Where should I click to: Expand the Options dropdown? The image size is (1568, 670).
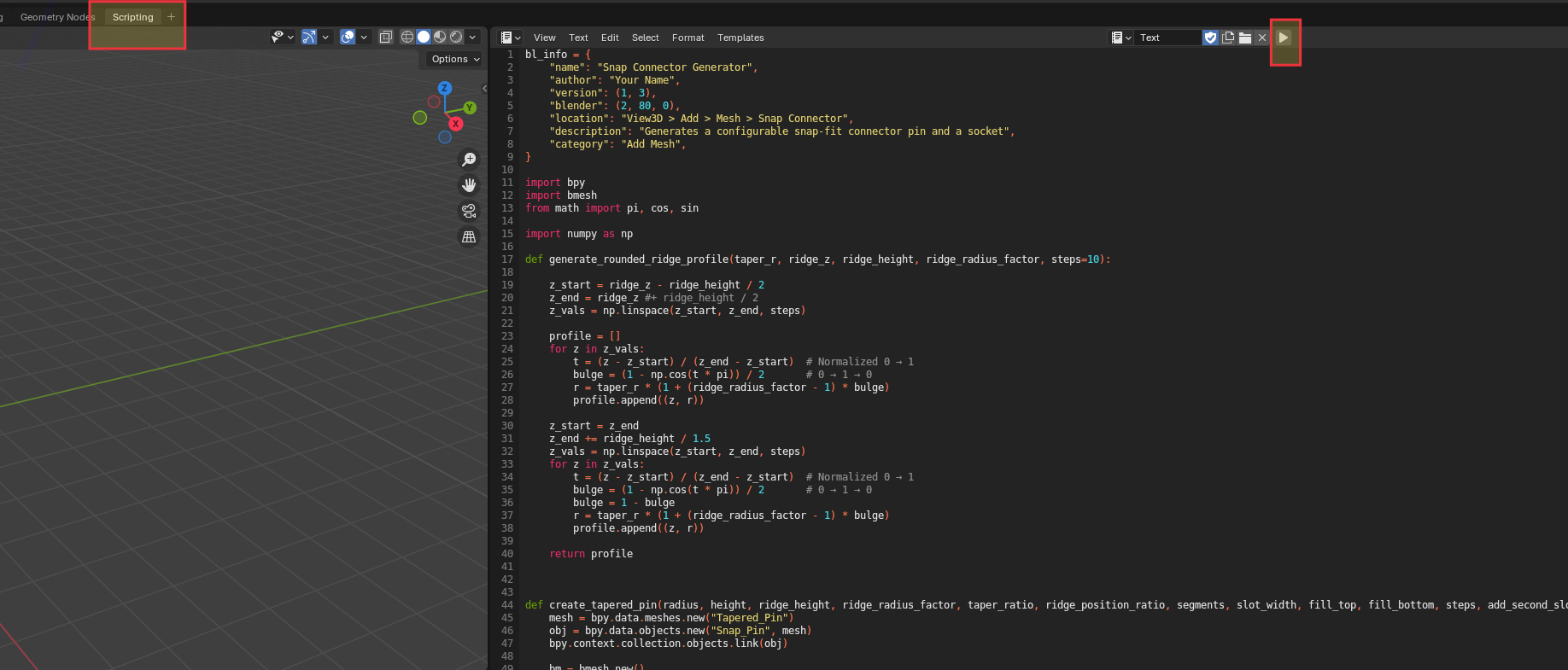tap(455, 59)
